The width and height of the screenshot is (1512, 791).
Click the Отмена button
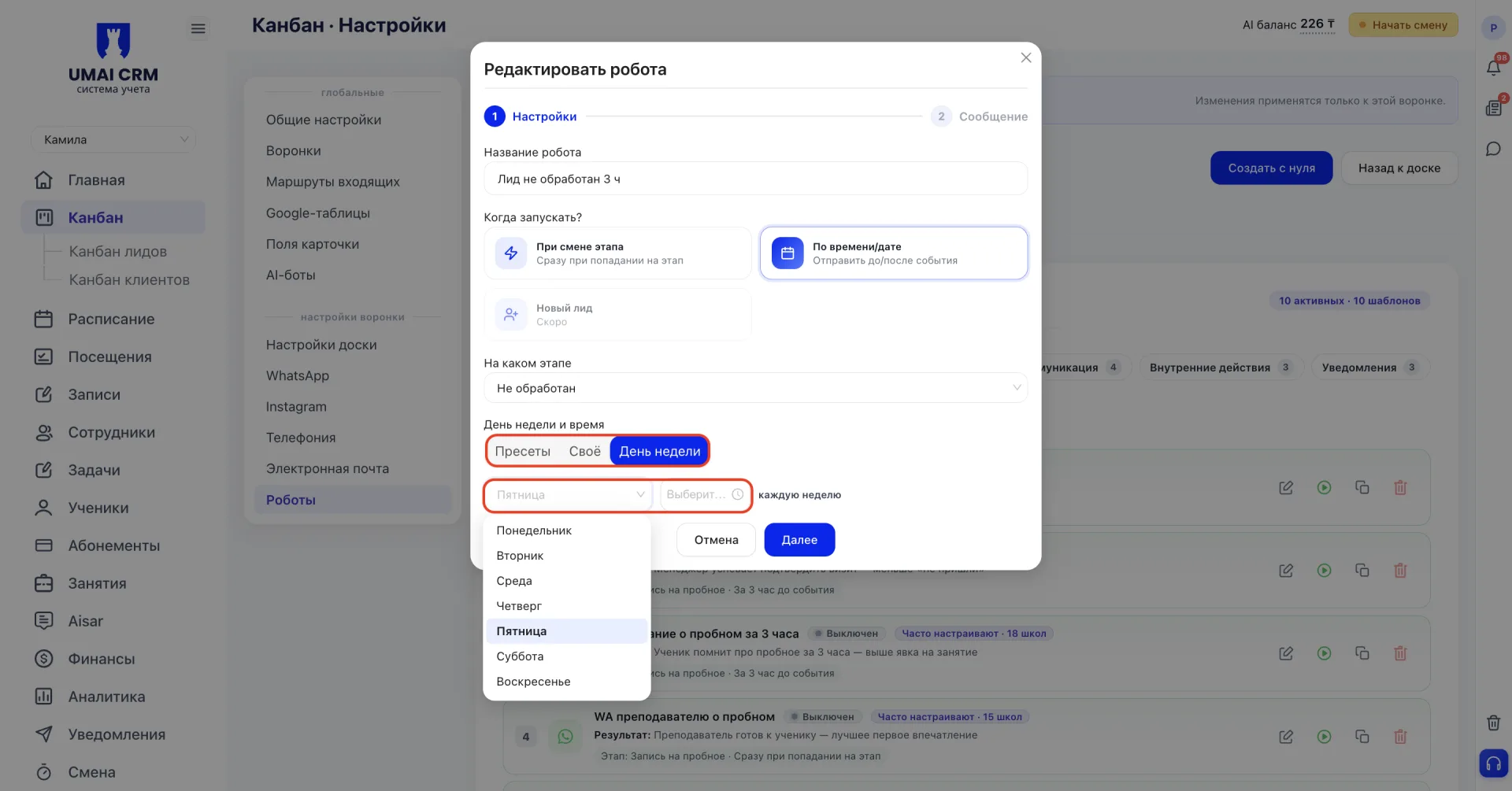click(x=717, y=540)
